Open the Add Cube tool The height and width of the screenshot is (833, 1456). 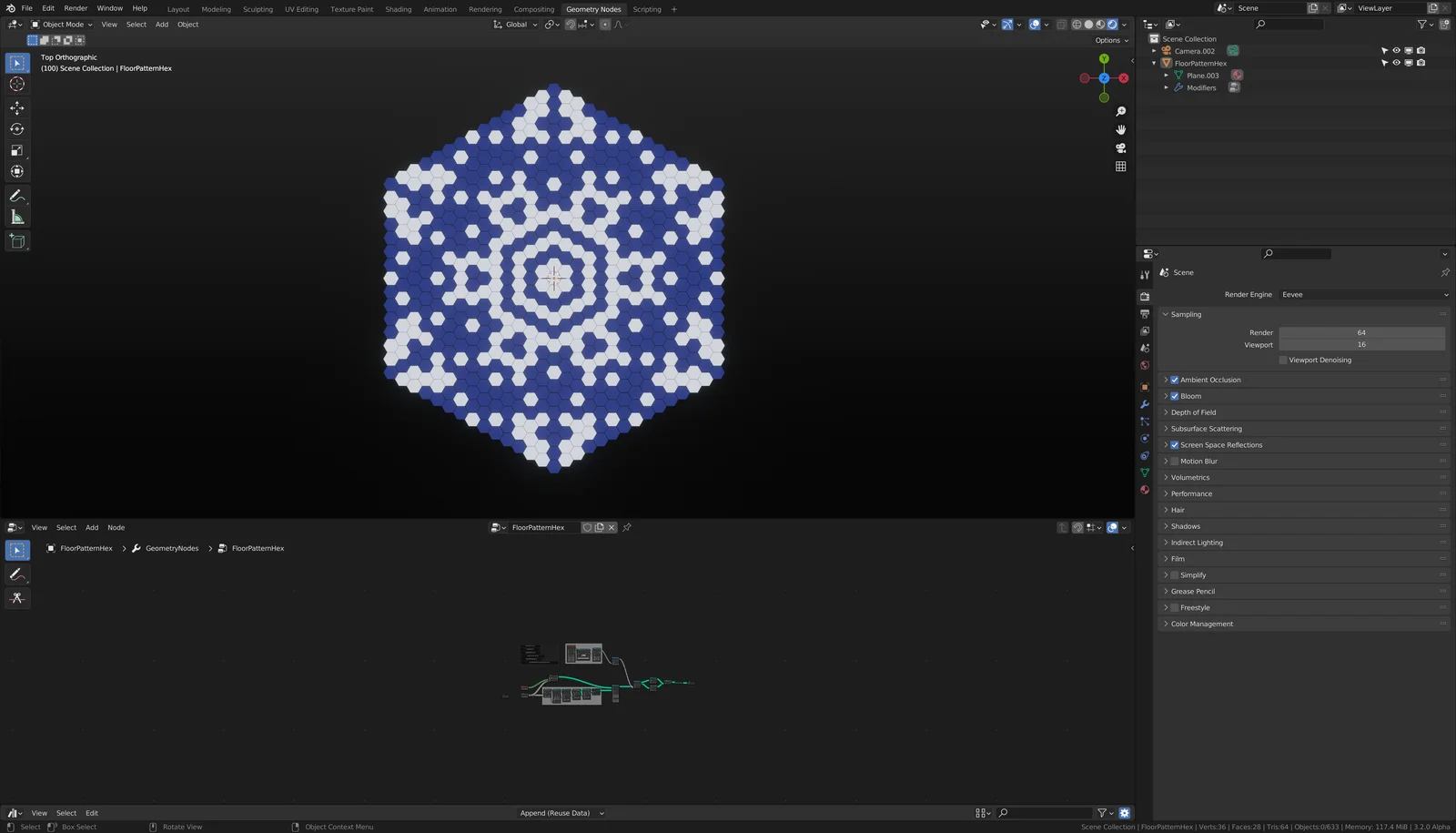pyautogui.click(x=16, y=240)
